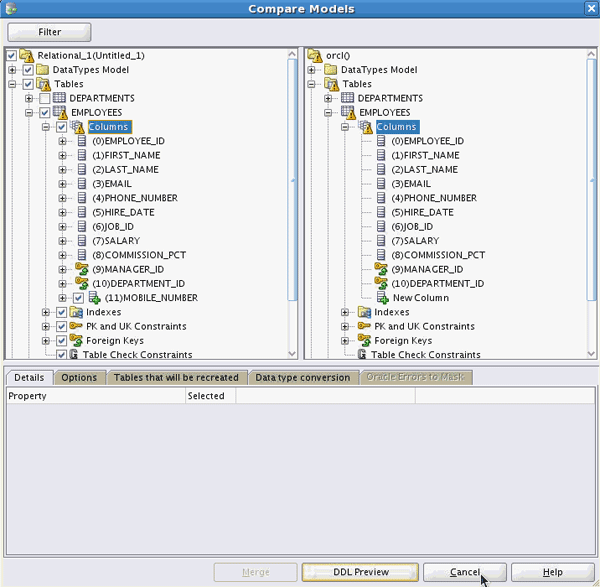This screenshot has width=600, height=587.
Task: Toggle the DataTypes Model checkbox in left pane
Action: [x=28, y=70]
